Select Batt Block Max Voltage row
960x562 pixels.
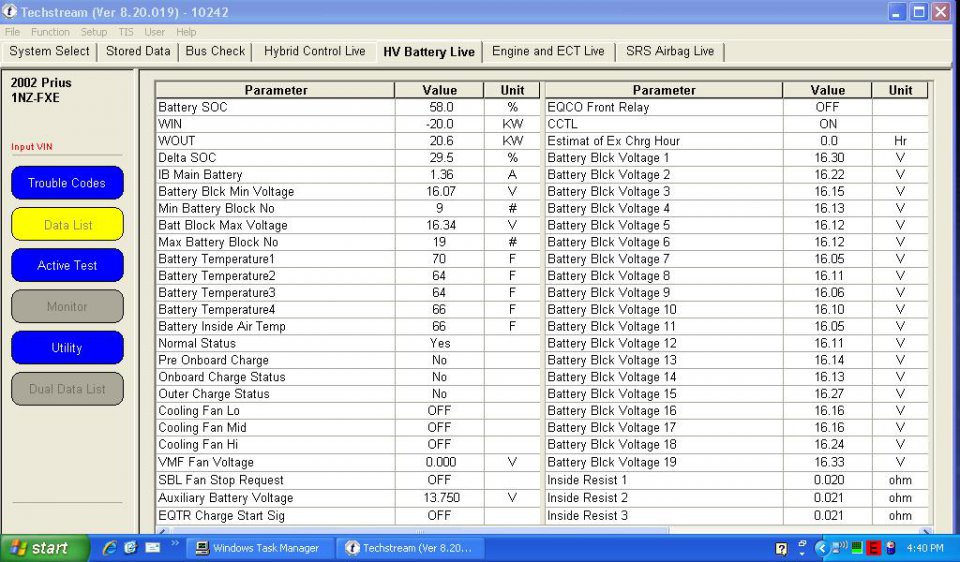[x=348, y=225]
